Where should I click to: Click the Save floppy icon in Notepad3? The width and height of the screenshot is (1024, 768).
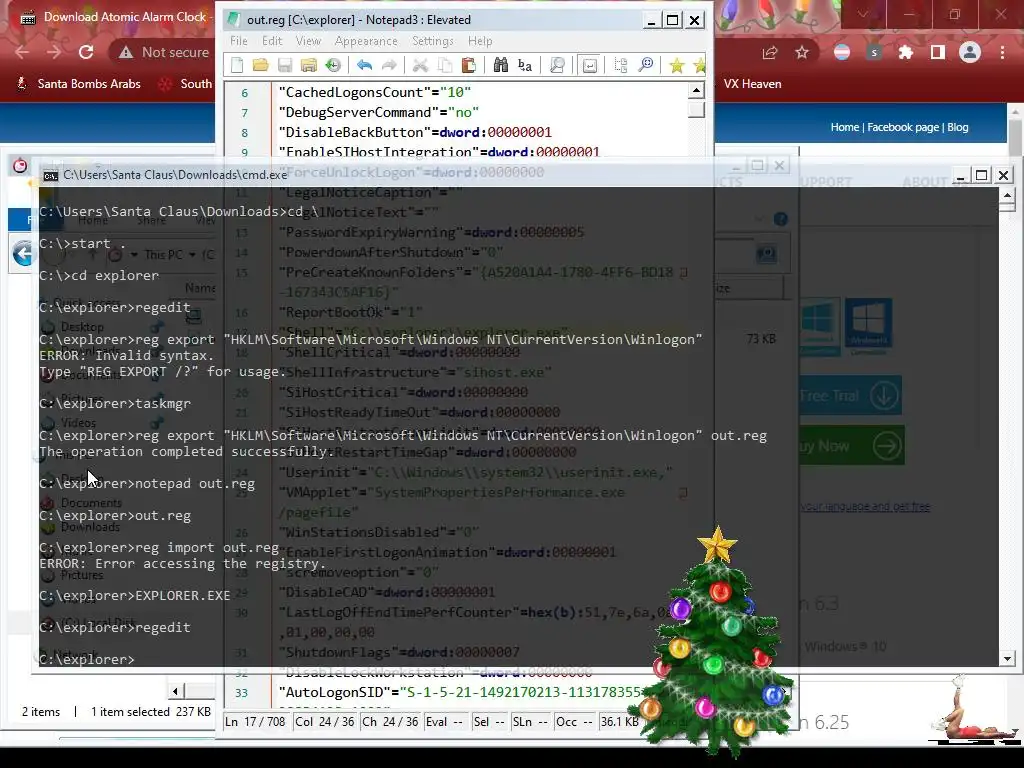[x=285, y=65]
